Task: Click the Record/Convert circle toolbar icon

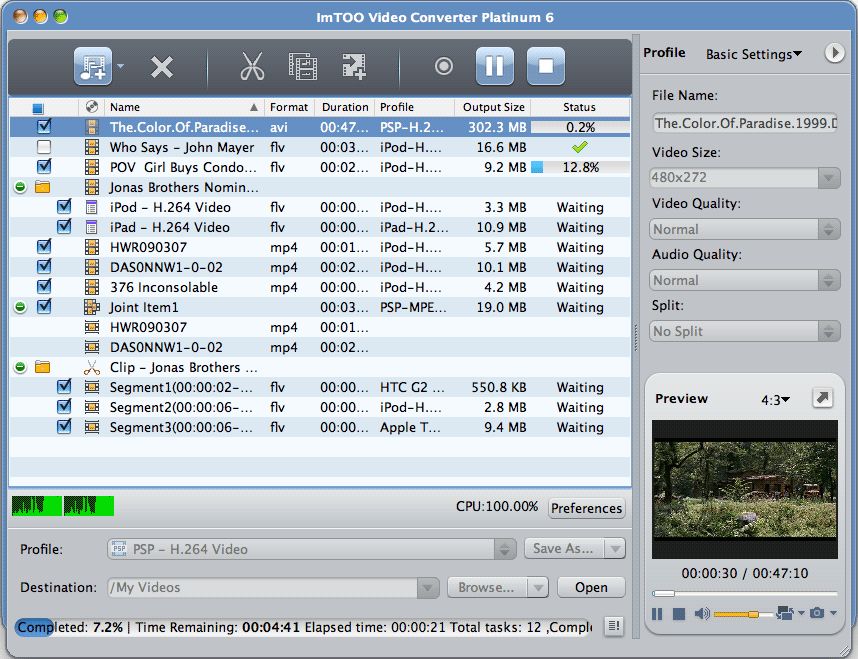Action: tap(444, 66)
